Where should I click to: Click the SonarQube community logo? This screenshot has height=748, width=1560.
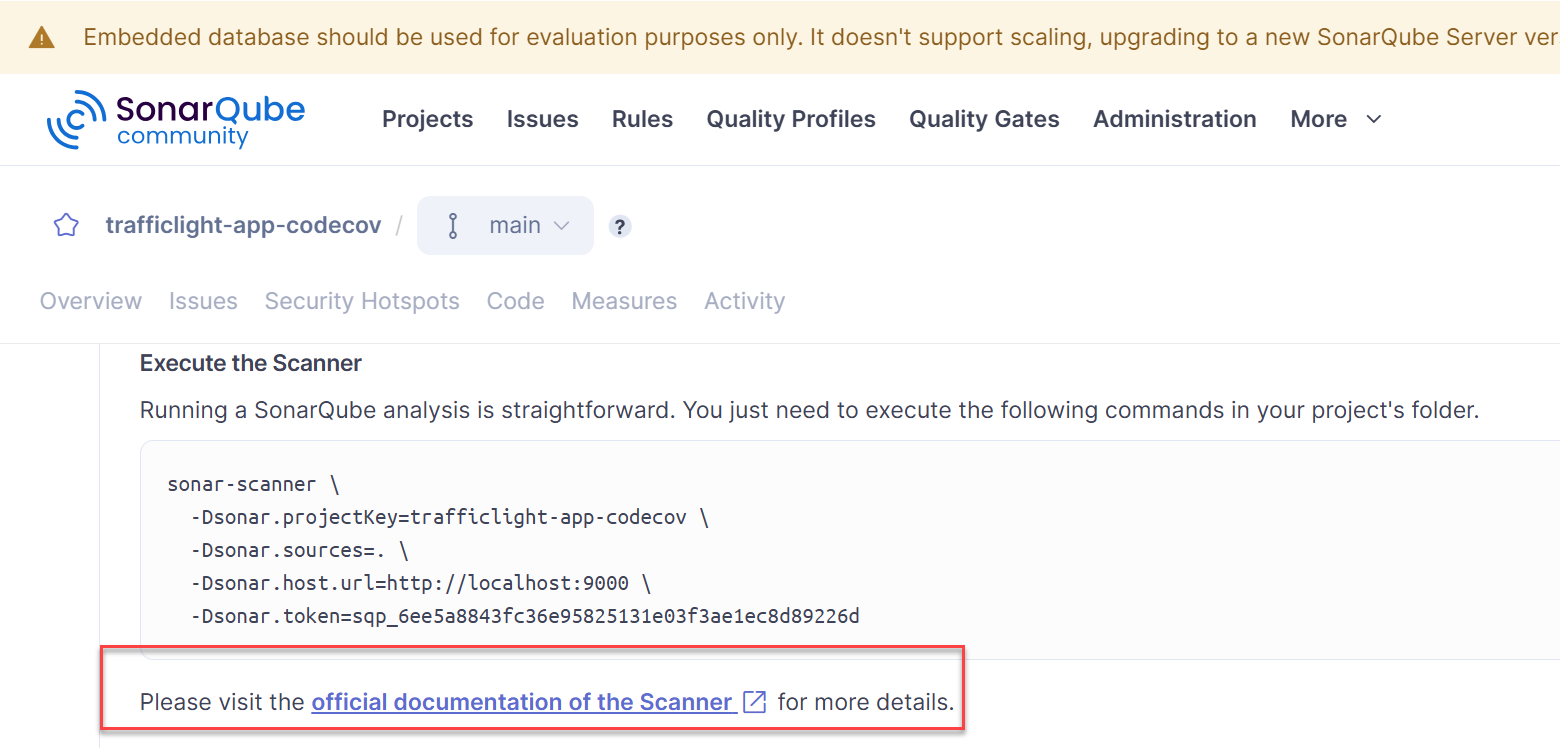pos(176,119)
